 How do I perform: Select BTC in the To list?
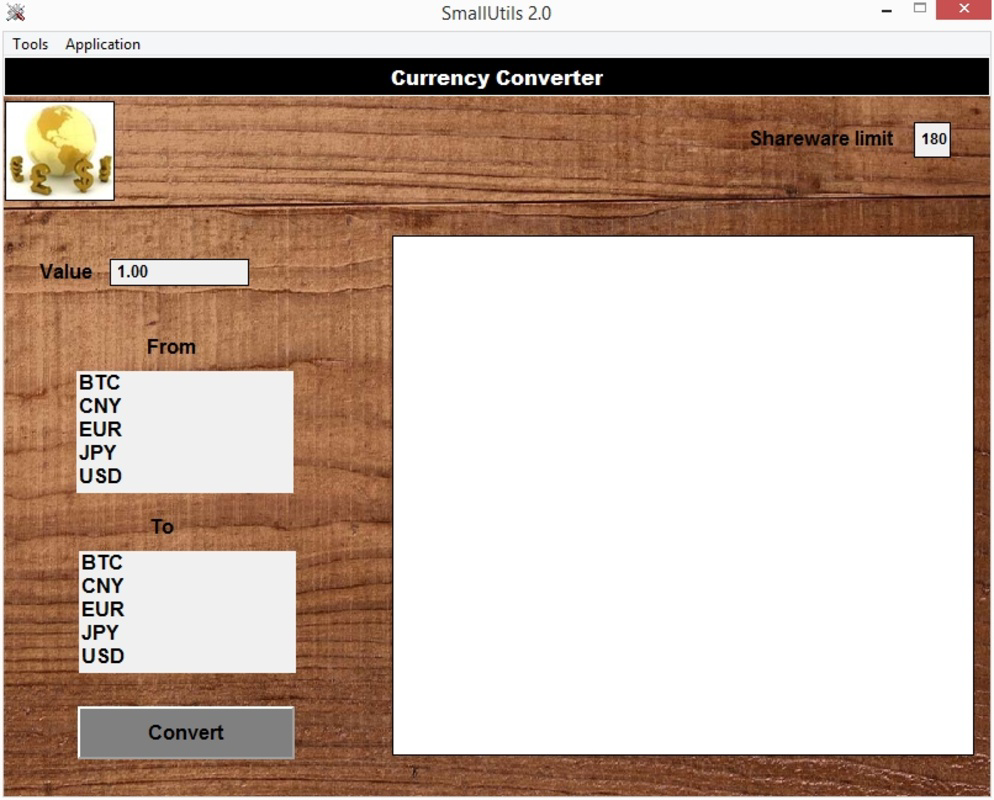(x=187, y=563)
